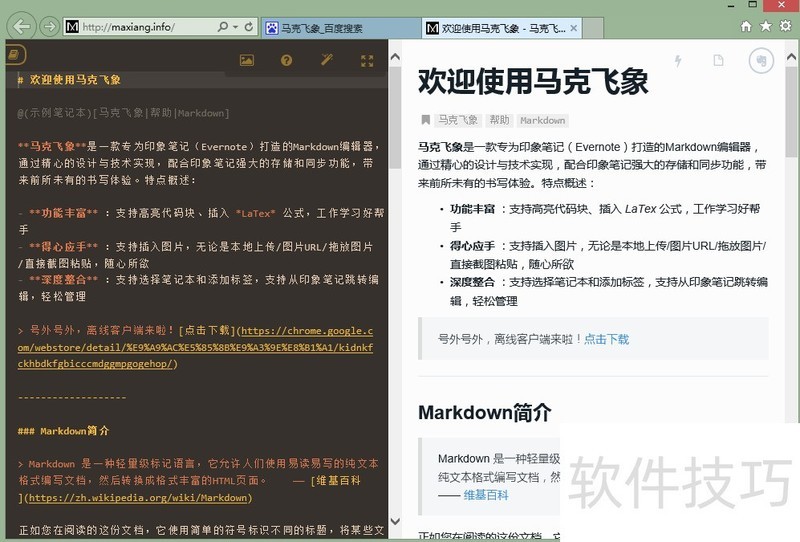This screenshot has width=800, height=542.
Task: Refresh the page with the reload icon
Action: (249, 27)
